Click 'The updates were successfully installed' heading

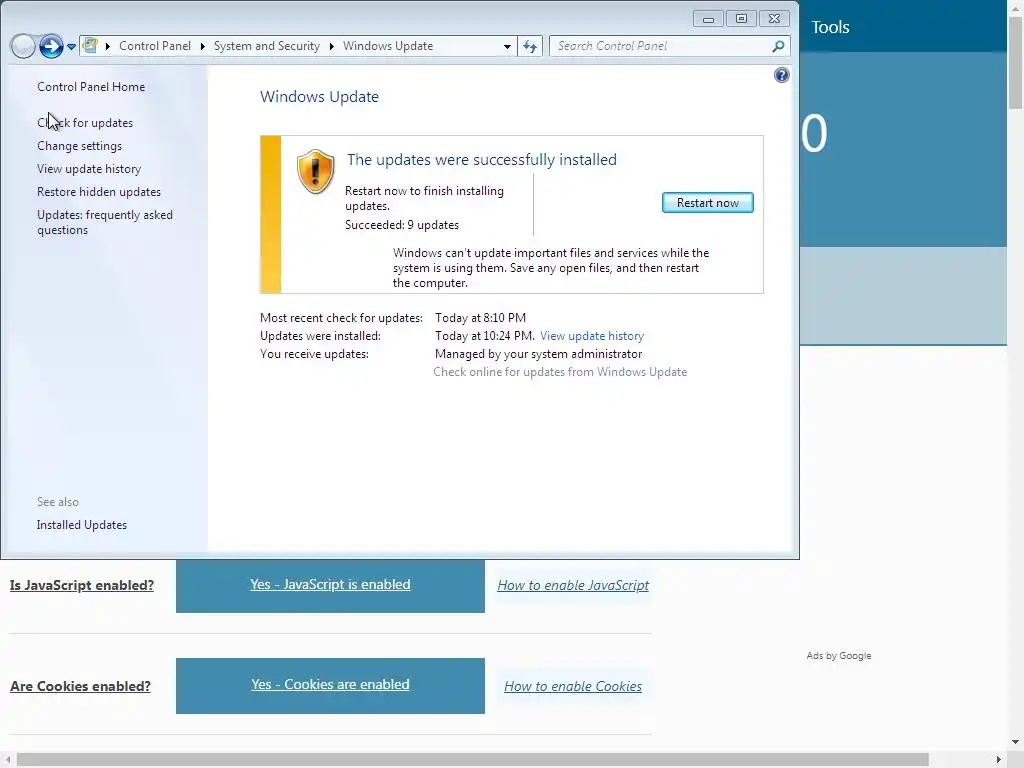coord(481,159)
